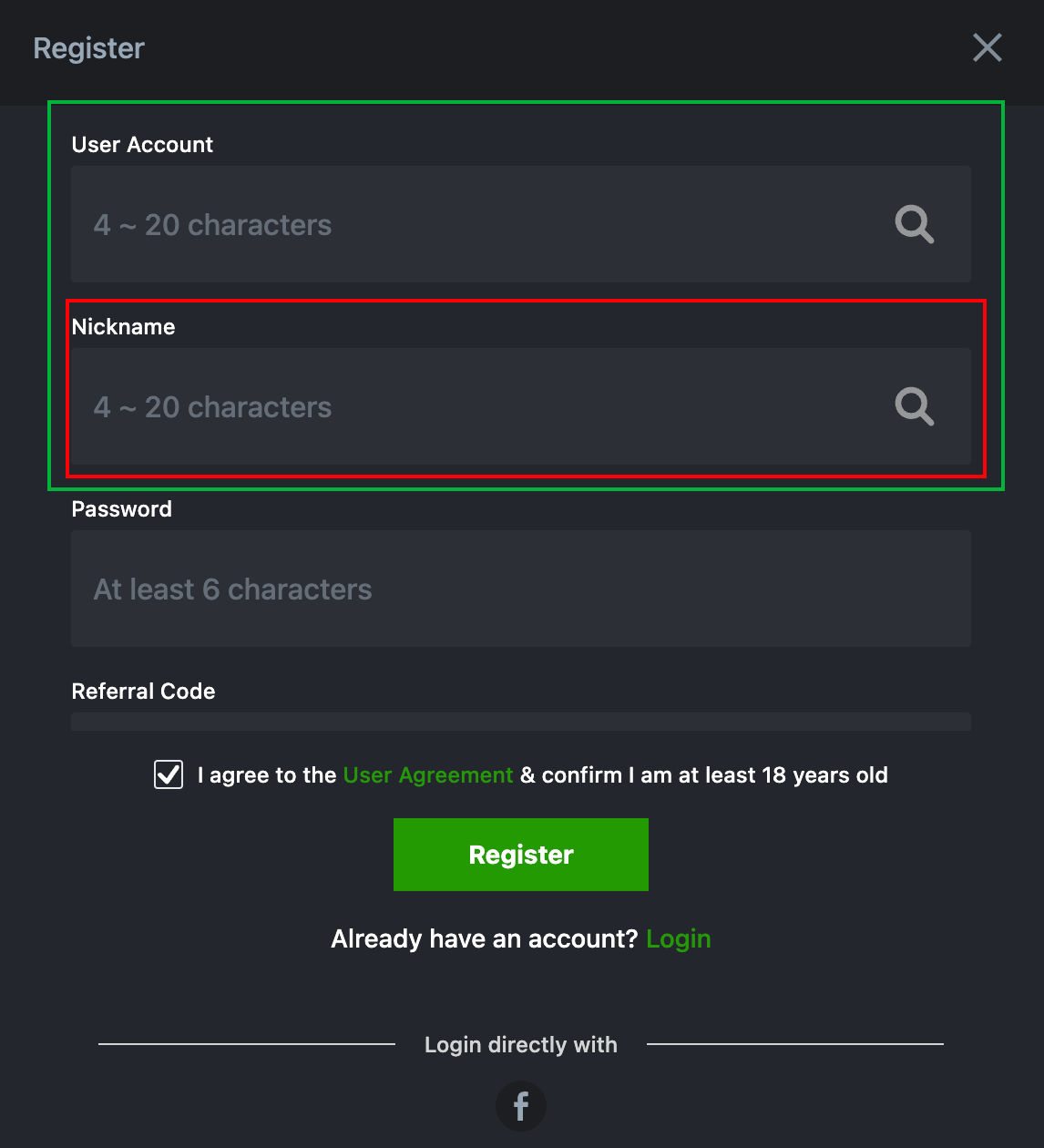Open the User Agreement link
Screen dimensions: 1044x1148
tap(428, 775)
